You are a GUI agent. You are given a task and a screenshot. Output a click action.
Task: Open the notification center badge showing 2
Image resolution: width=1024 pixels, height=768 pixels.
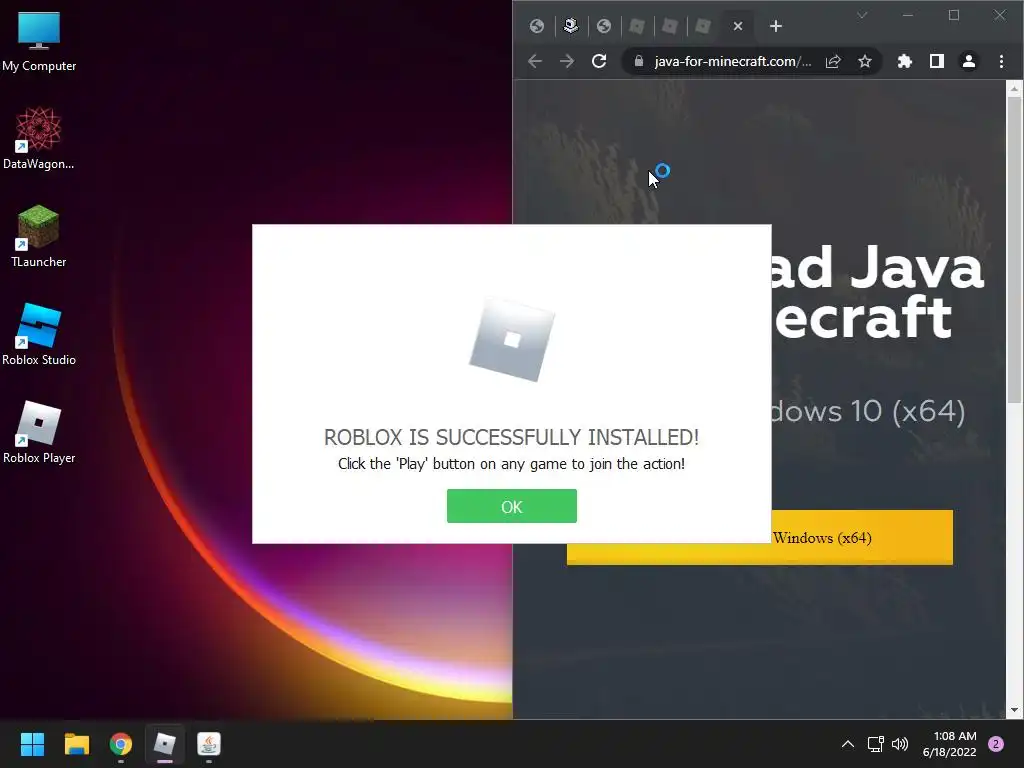click(996, 744)
